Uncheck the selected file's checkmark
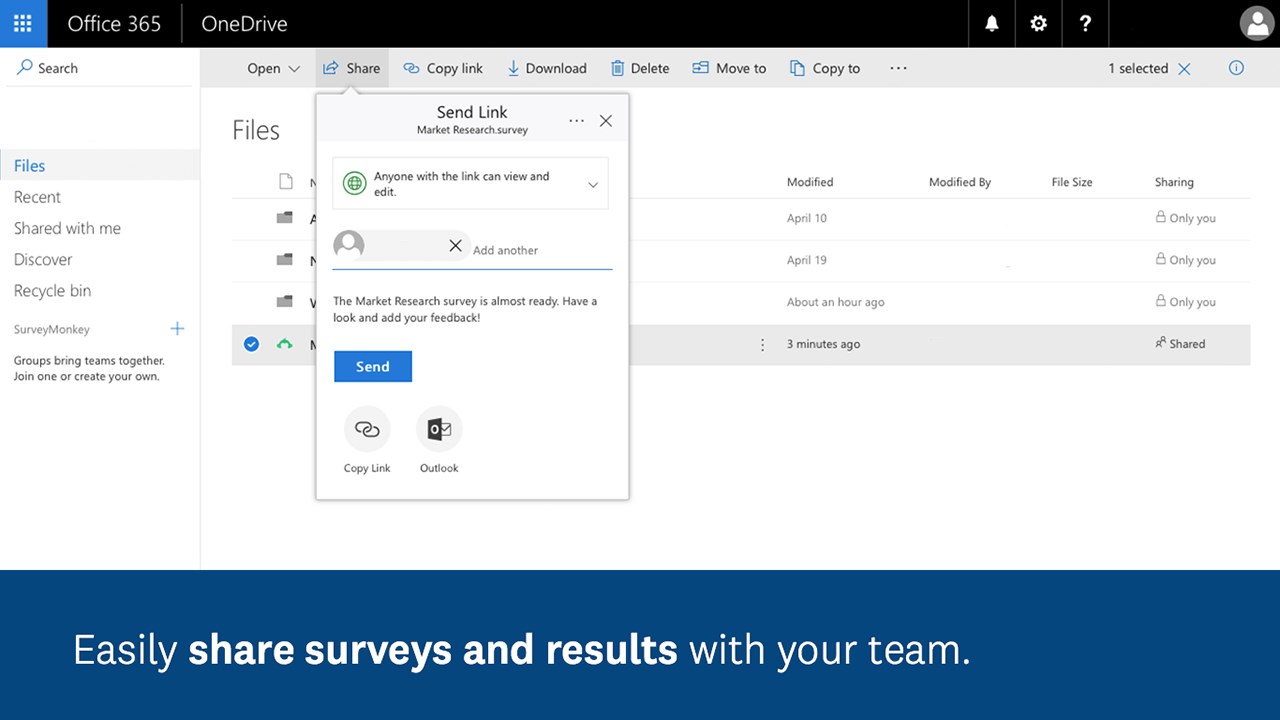This screenshot has width=1280, height=720. (251, 344)
